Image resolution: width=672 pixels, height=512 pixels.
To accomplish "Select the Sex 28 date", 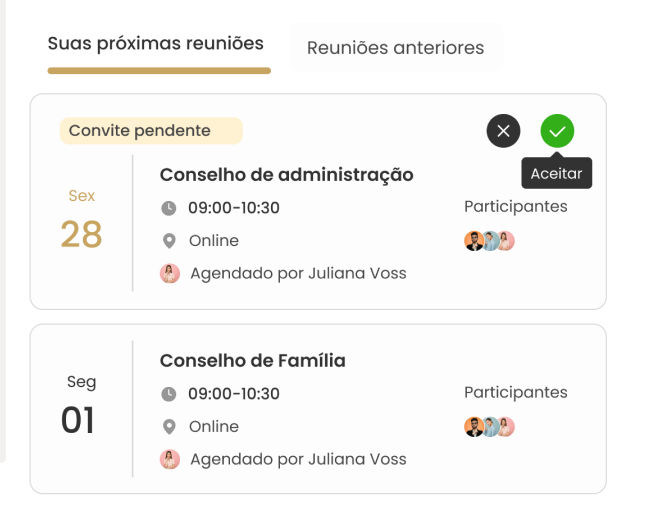I will coord(81,222).
